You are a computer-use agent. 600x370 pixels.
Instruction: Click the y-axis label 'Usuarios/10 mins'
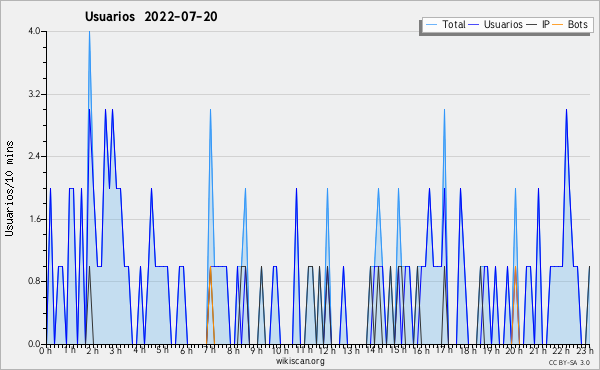[9, 188]
